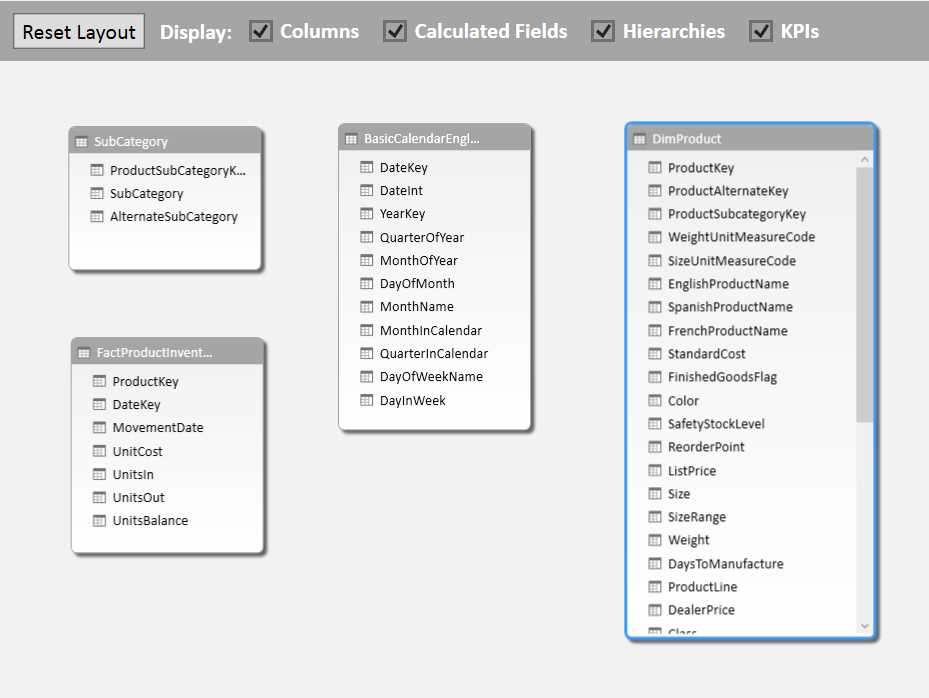929x698 pixels.
Task: Select ProductKey column in FactProductInvent table
Action: (145, 381)
